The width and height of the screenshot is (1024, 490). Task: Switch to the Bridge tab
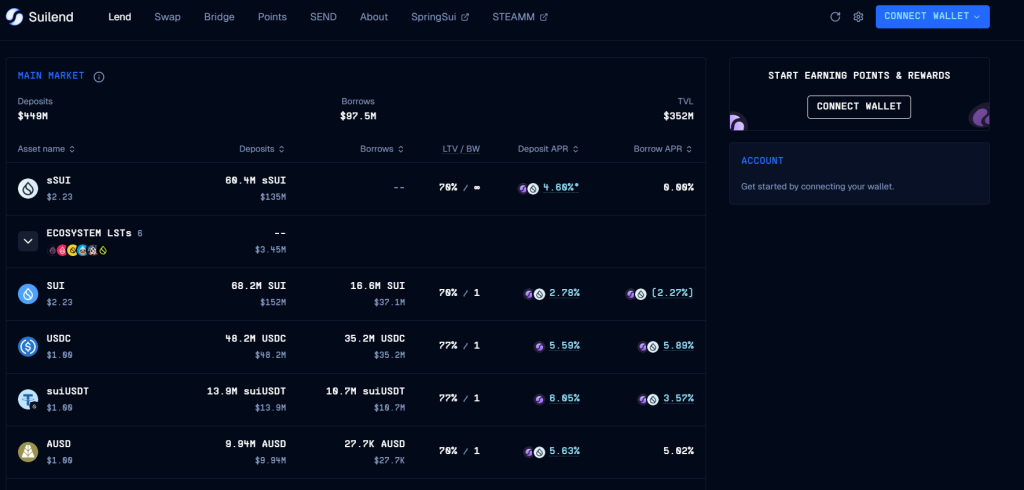pos(219,17)
